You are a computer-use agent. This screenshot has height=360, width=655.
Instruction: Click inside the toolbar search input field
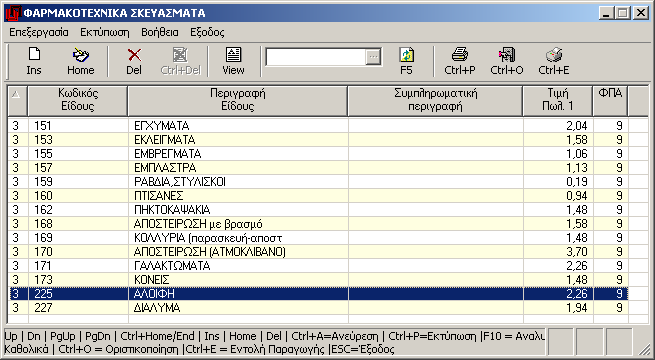click(x=316, y=57)
